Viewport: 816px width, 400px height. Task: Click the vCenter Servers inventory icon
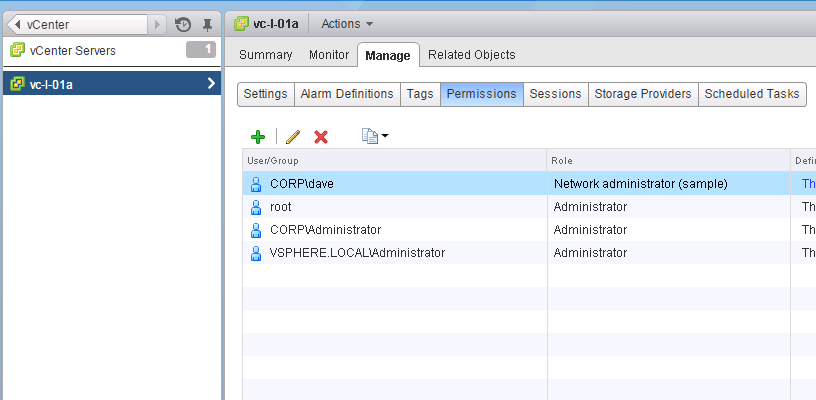pyautogui.click(x=17, y=51)
